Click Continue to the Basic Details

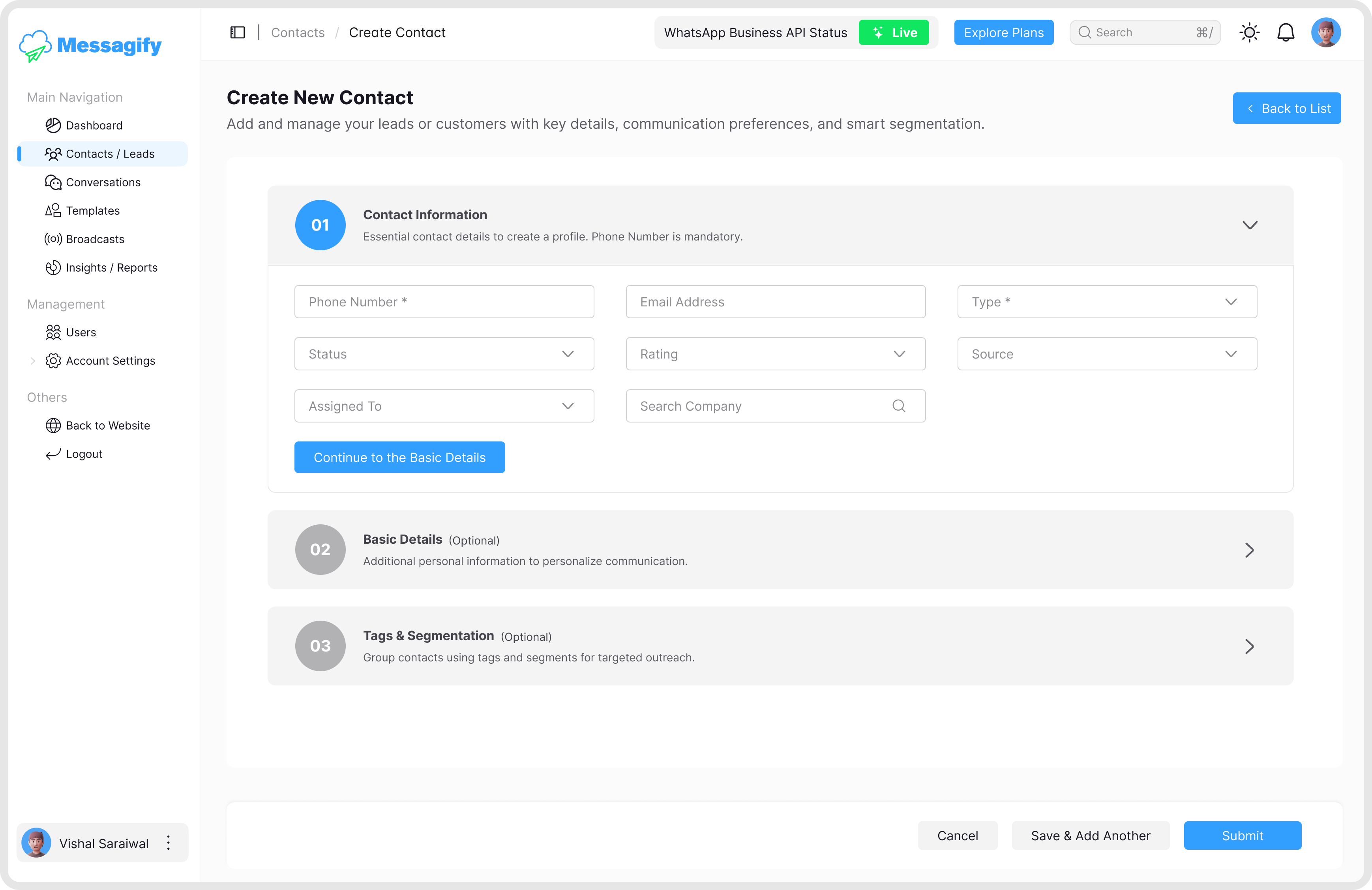(399, 457)
